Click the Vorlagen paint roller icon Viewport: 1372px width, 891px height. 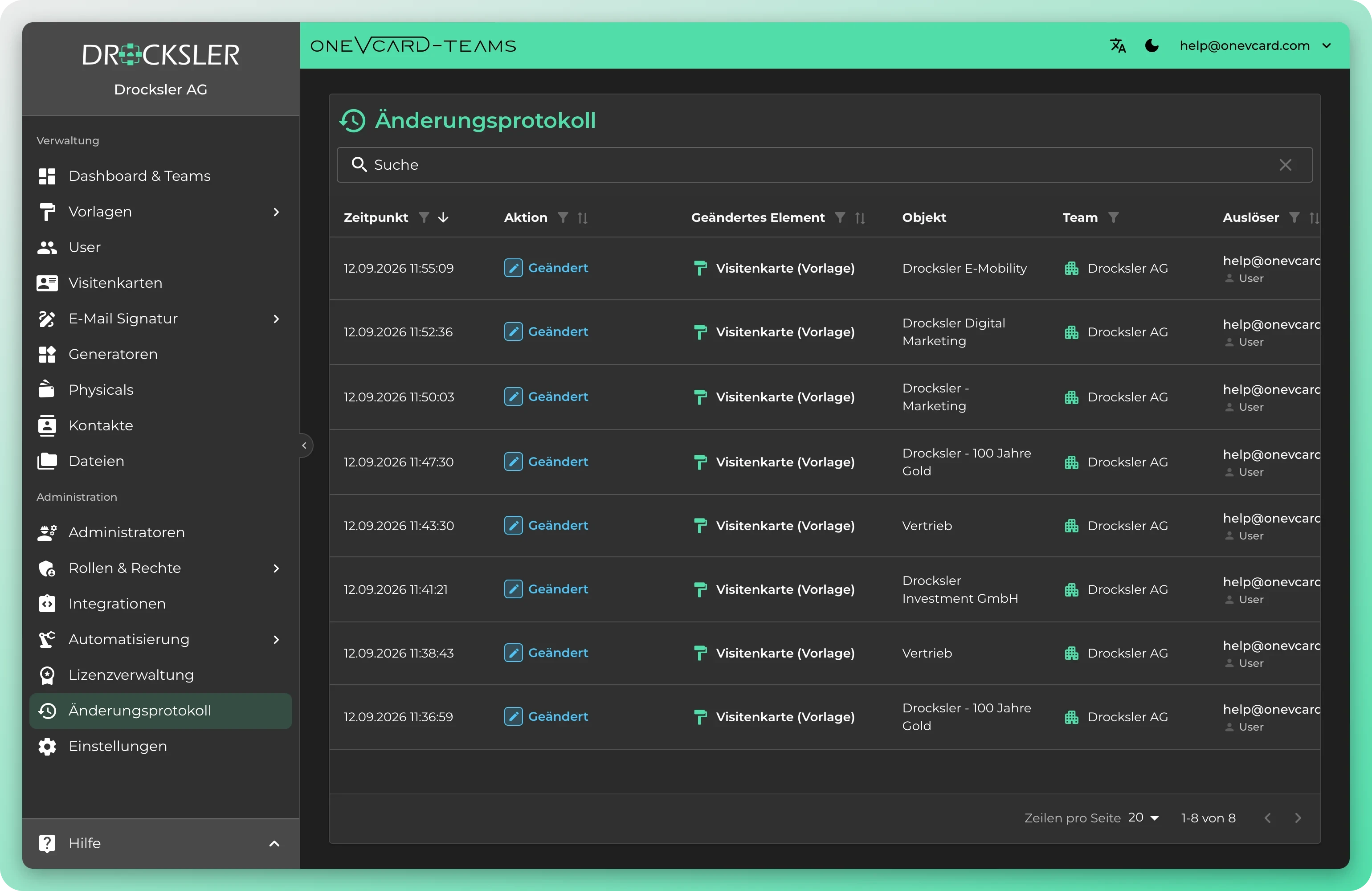pyautogui.click(x=47, y=212)
